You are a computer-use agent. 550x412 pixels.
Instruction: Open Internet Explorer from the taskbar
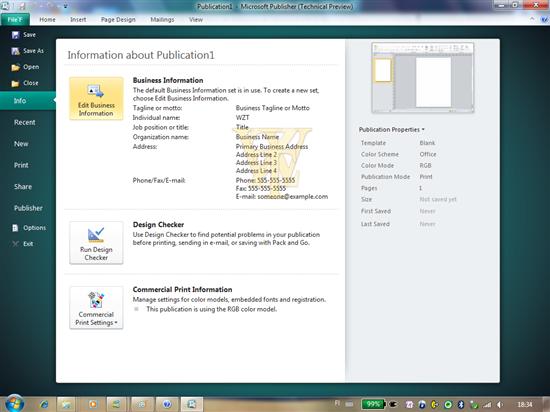tap(44, 404)
